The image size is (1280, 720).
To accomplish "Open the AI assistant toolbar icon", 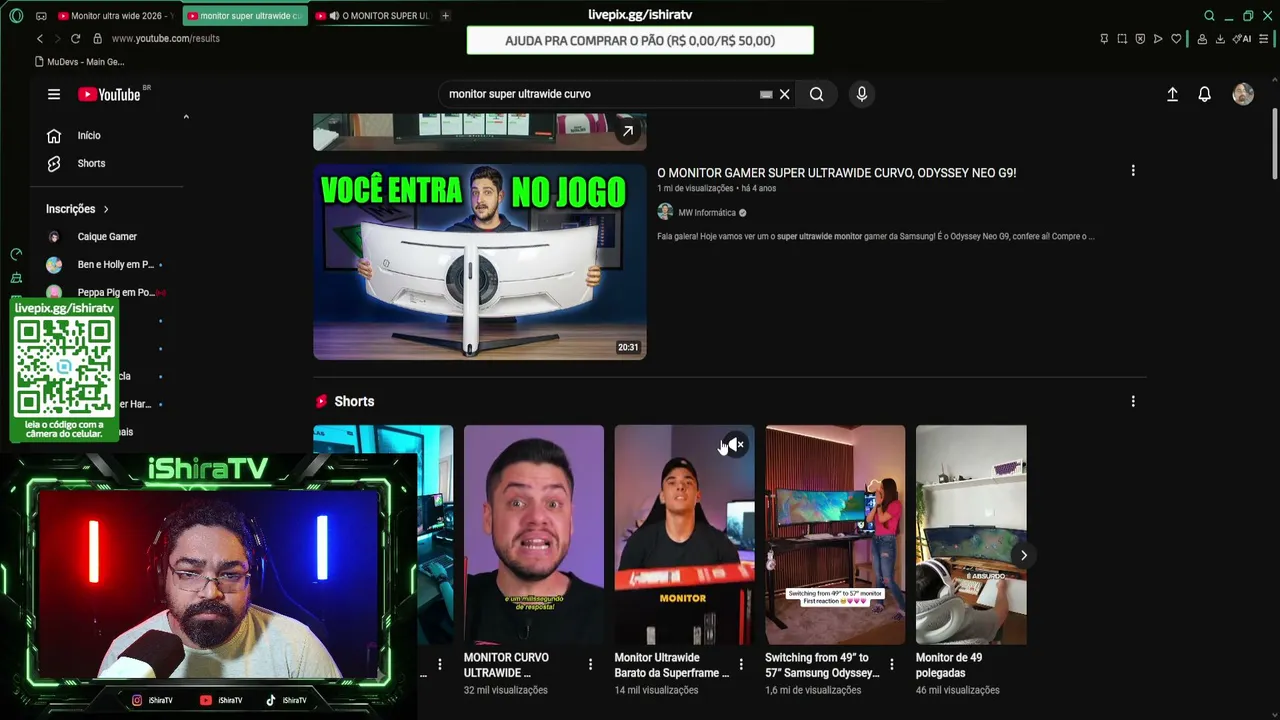I will point(1242,39).
